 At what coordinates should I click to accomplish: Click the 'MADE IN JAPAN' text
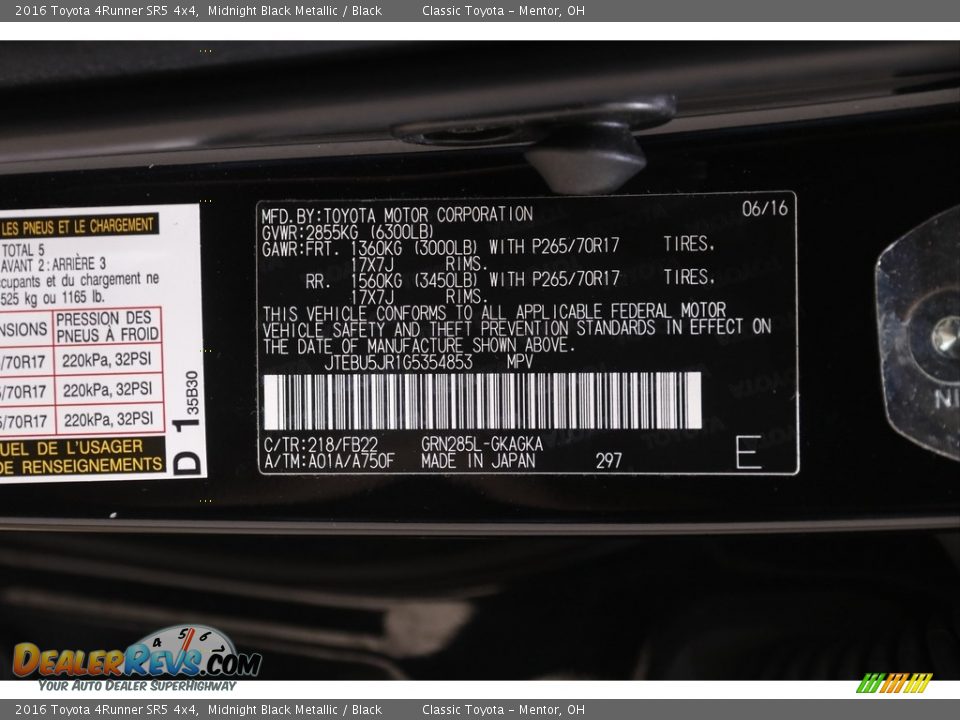[478, 461]
